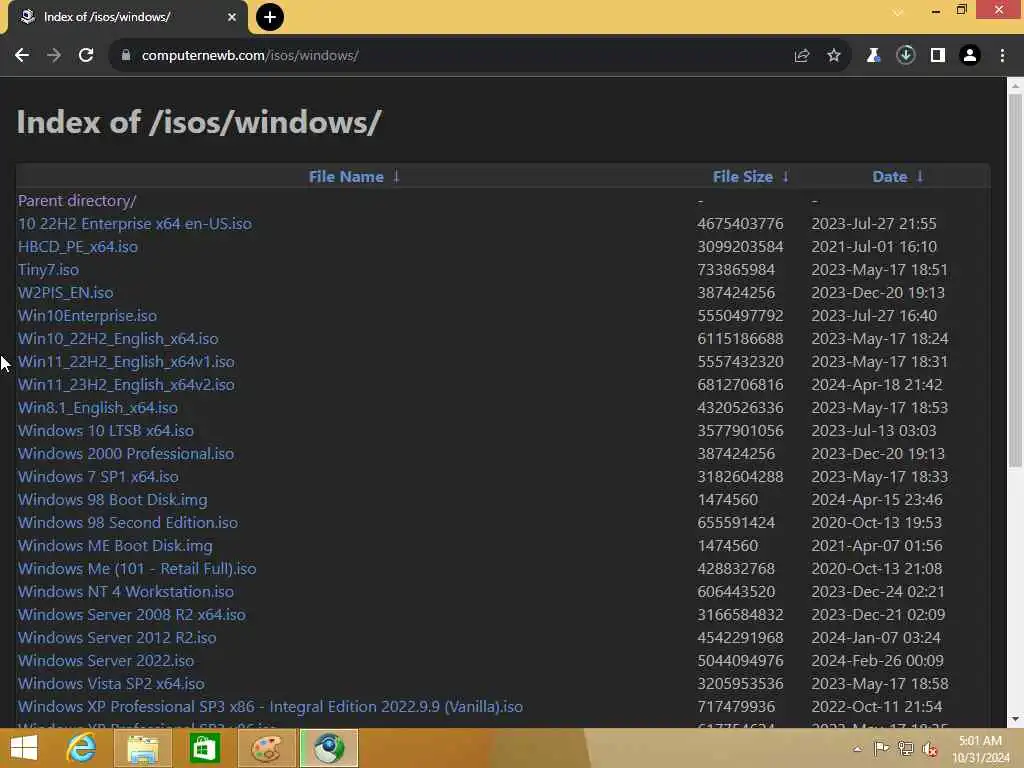1024x768 pixels.
Task: Download Win11_22H2_English_x64v1.iso
Action: point(126,361)
